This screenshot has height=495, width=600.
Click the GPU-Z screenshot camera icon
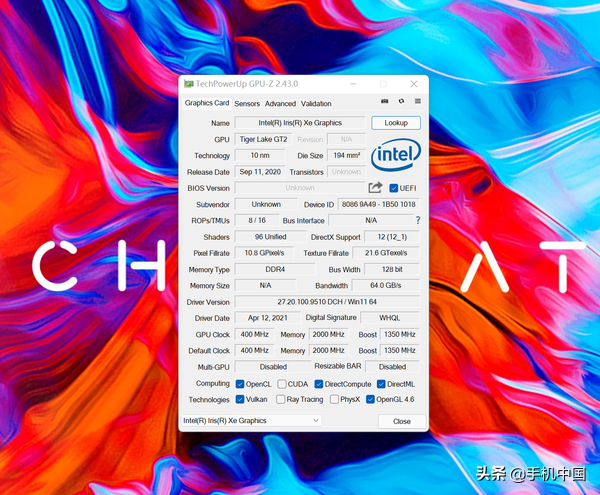click(385, 101)
